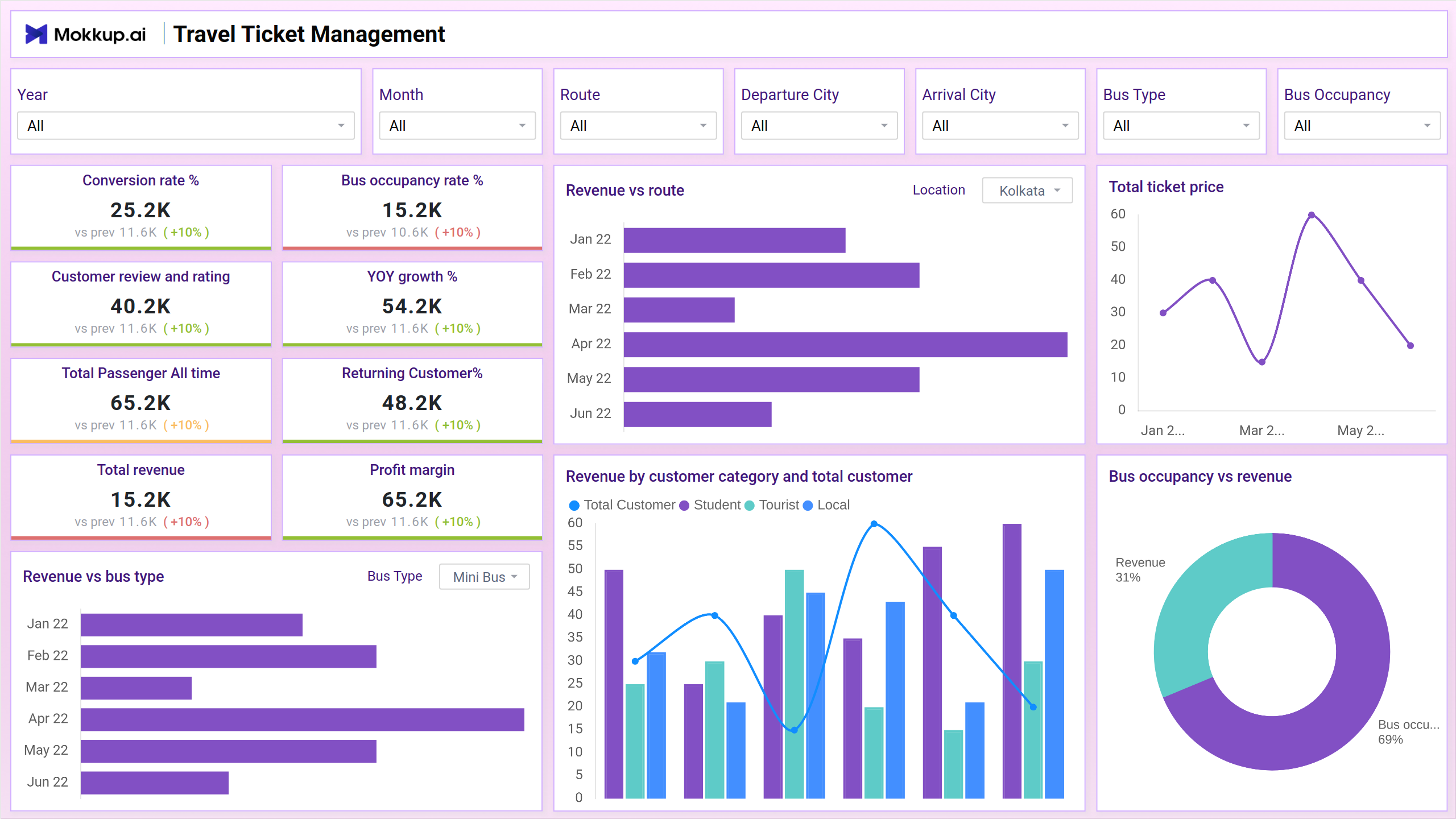Viewport: 1456px width, 819px height.
Task: Click the 54.2K YOY growth value
Action: pos(412,306)
